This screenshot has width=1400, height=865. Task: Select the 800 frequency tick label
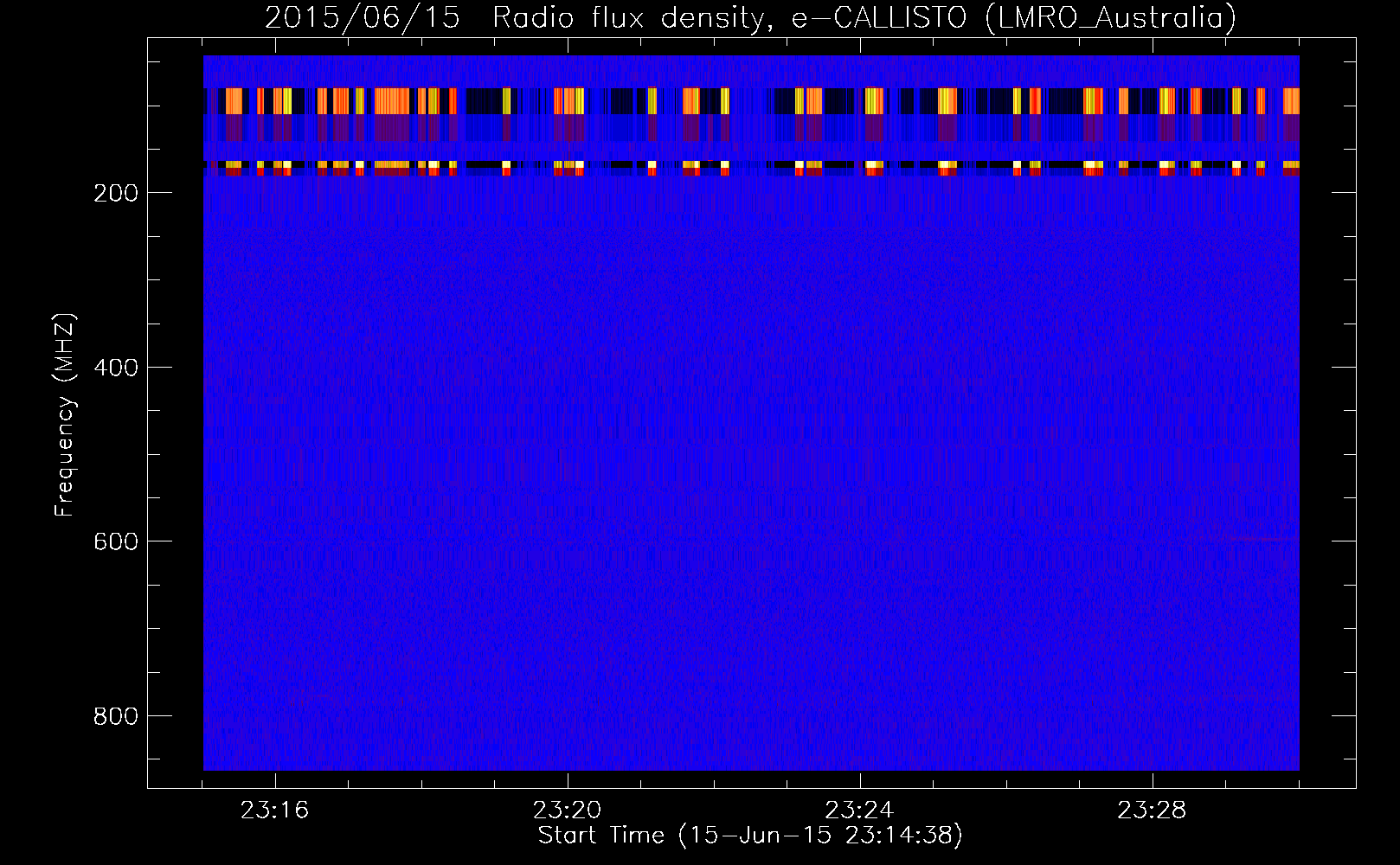(x=116, y=716)
